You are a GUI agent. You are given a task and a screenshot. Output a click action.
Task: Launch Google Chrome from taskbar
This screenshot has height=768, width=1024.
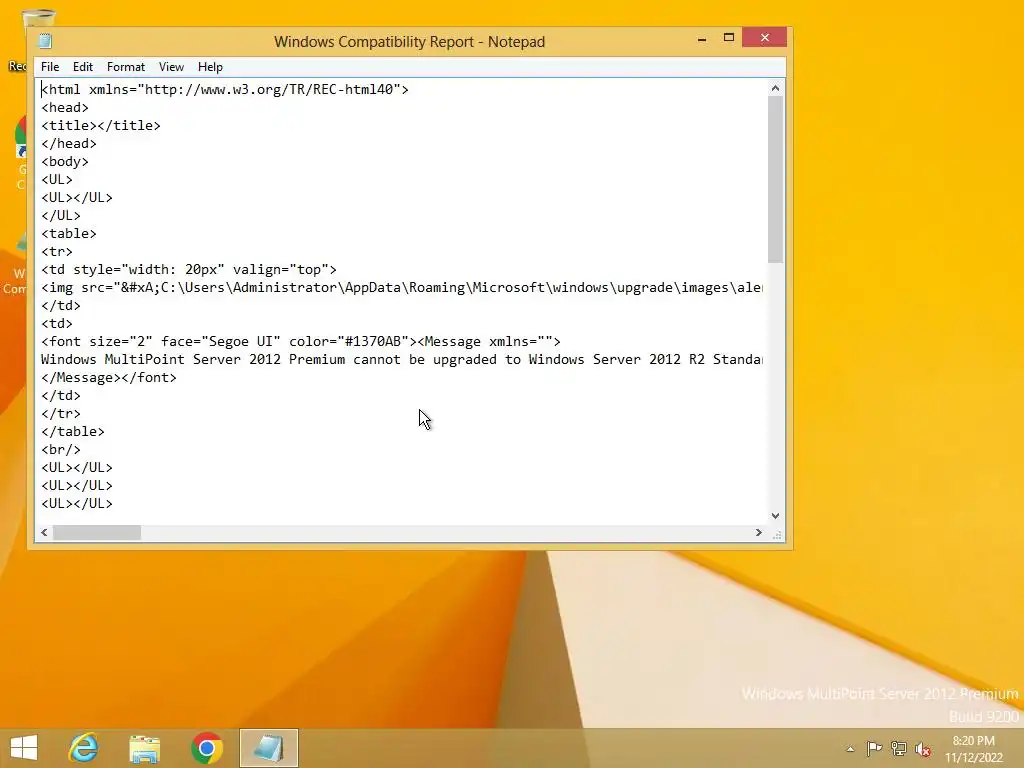[206, 748]
